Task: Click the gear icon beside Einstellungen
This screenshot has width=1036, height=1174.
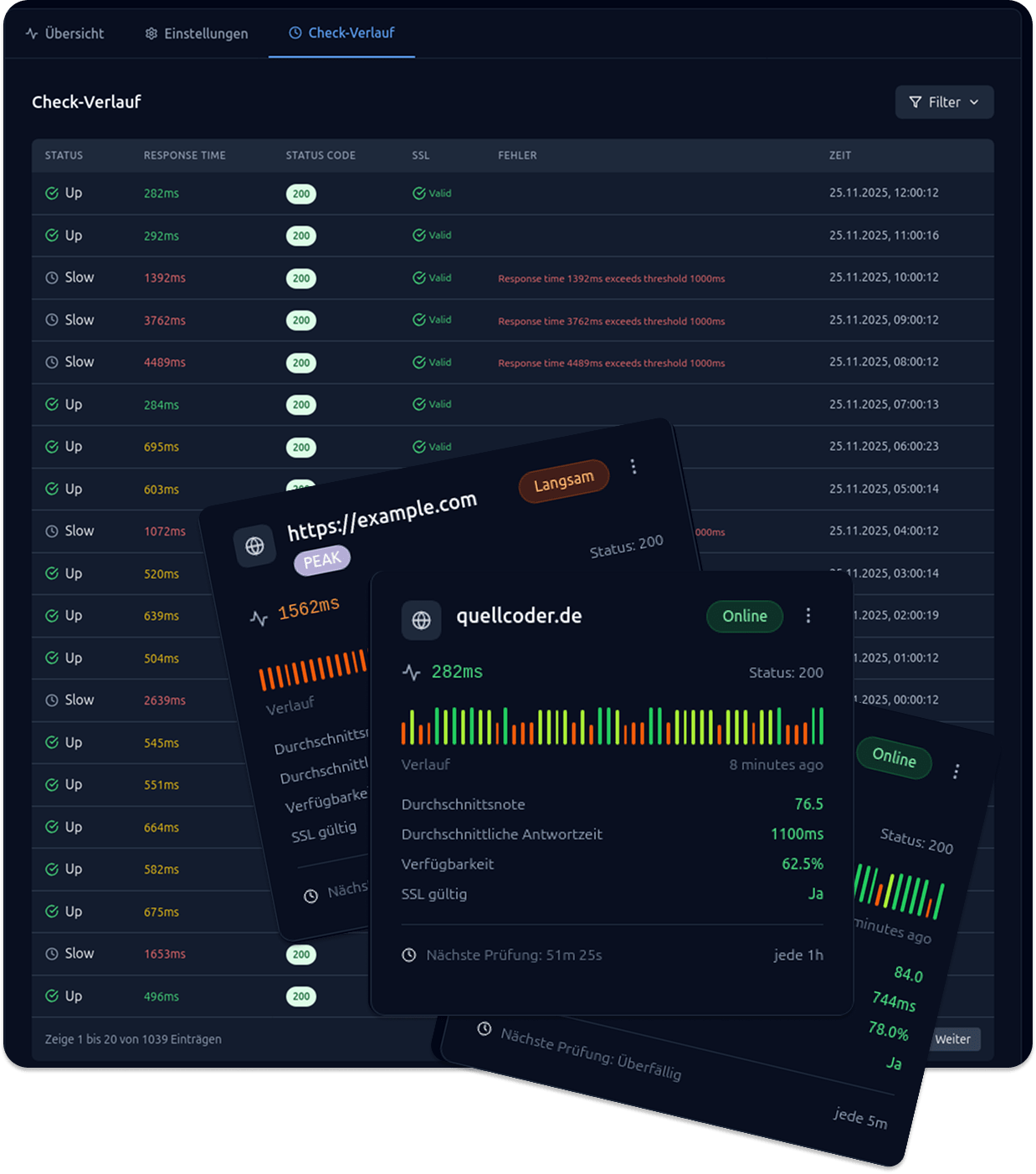Action: [150, 33]
